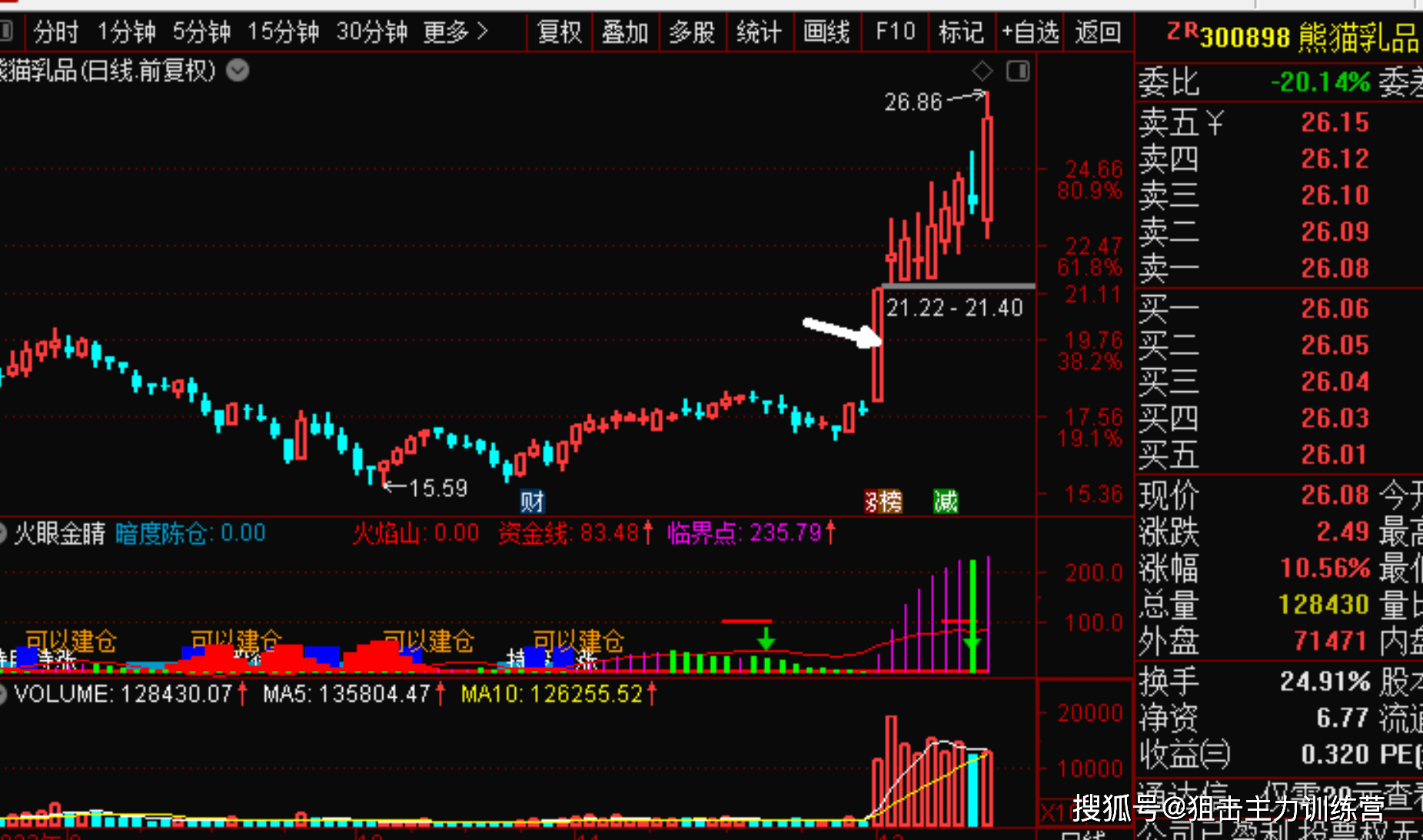Click the 外盘 71471 value

click(x=1331, y=641)
